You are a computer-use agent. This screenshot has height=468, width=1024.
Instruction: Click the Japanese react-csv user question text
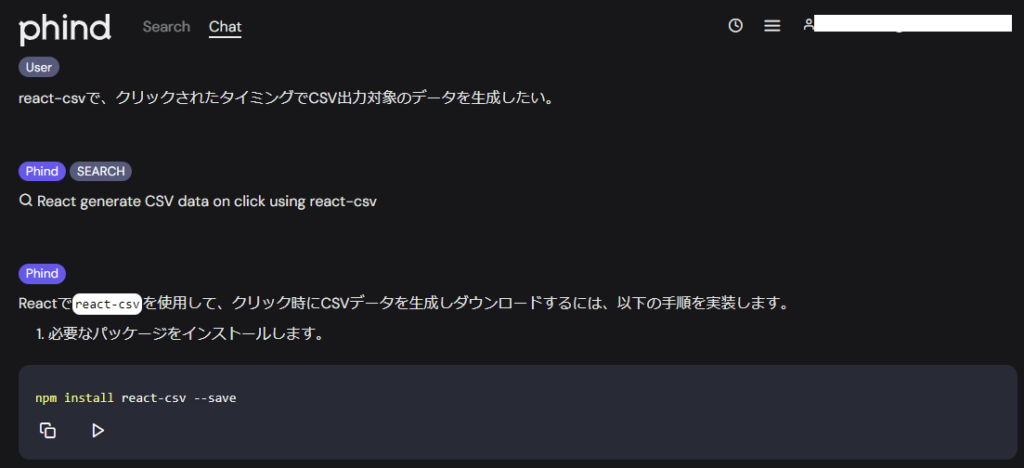[286, 99]
